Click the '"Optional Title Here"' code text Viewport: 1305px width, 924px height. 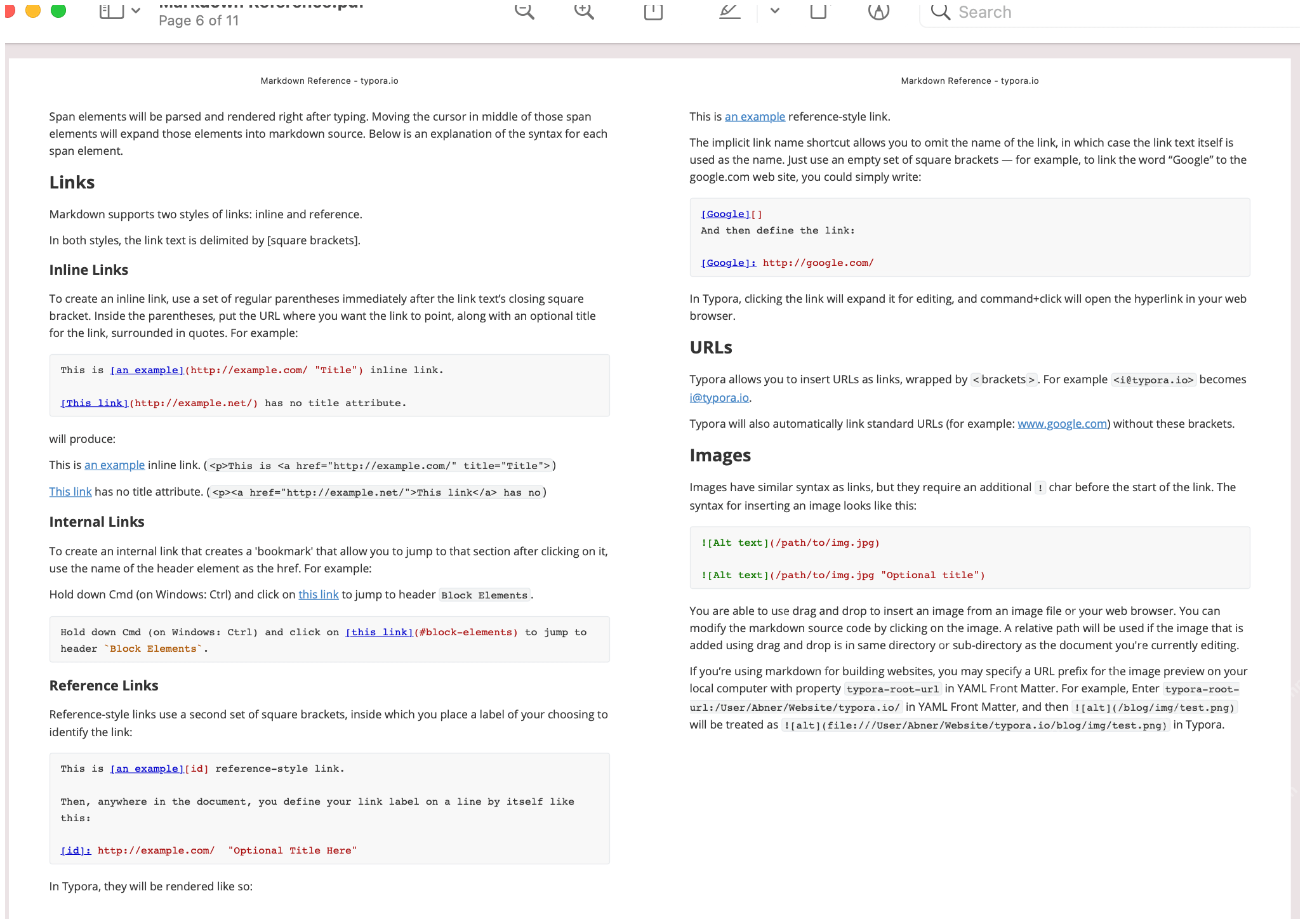[293, 850]
